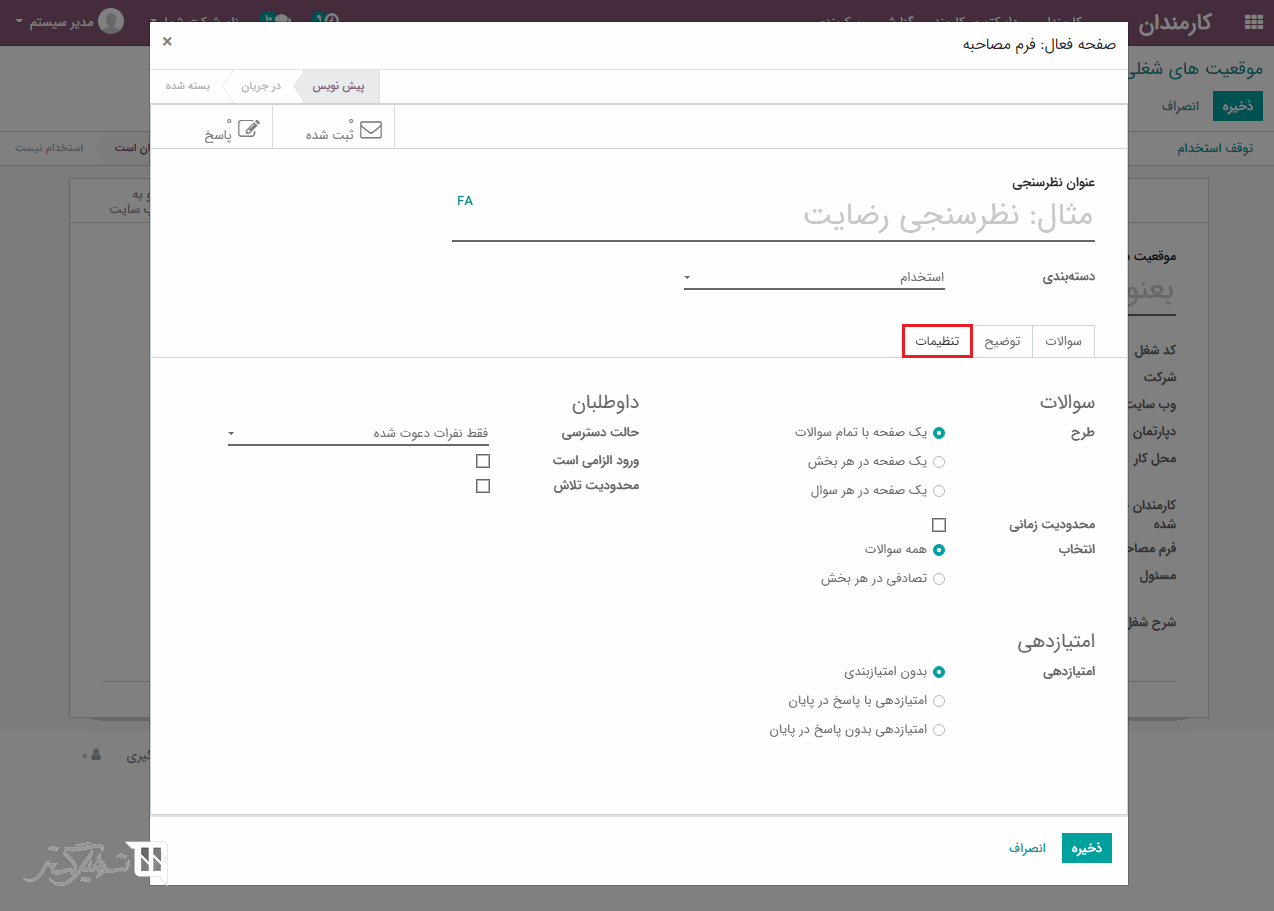Click the survey title input field

[772, 216]
